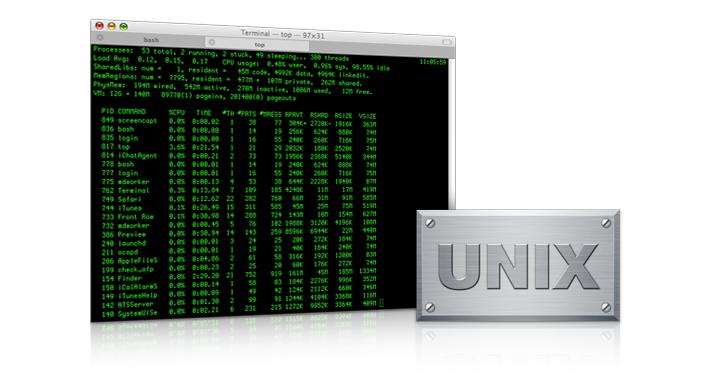Click the yellow minimize window button
This screenshot has height=388, width=711.
(x=111, y=26)
